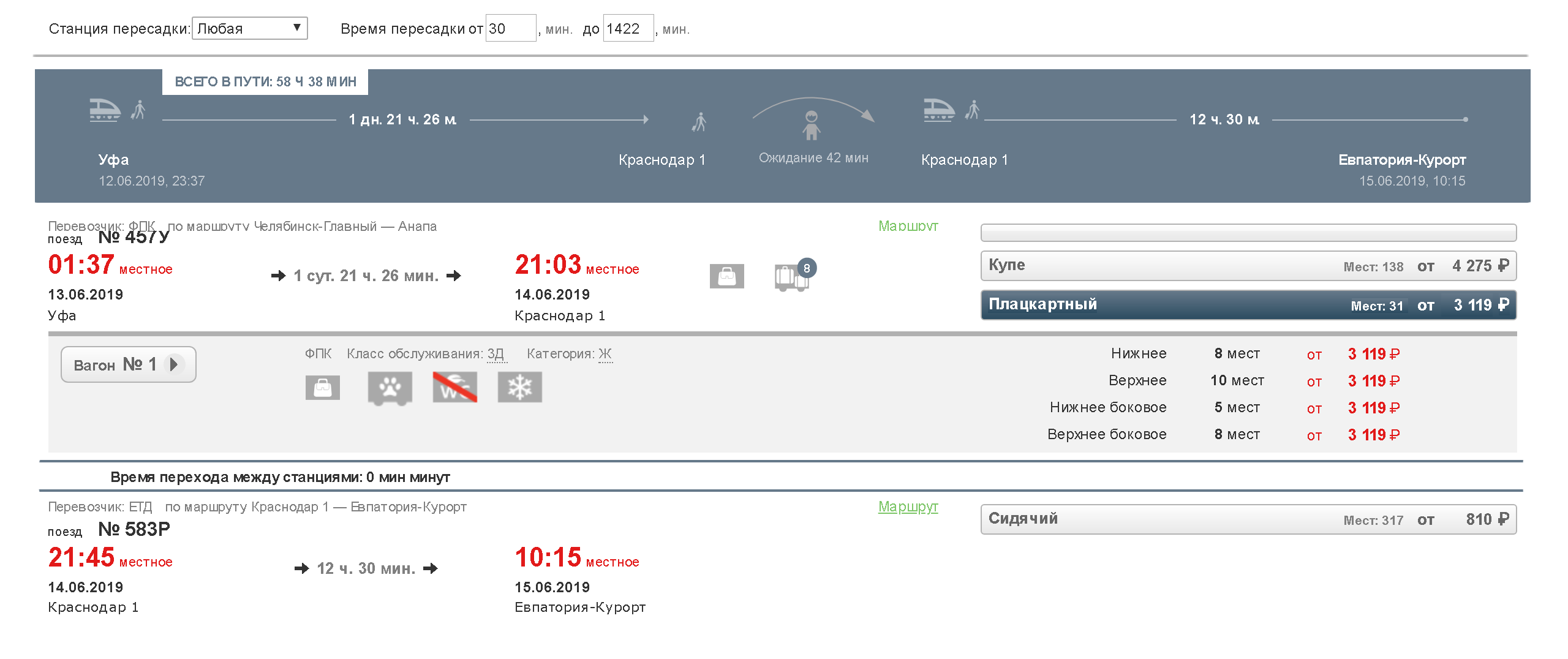Click the waiting person icon above 'Ожидание 42 мин'

(x=812, y=125)
